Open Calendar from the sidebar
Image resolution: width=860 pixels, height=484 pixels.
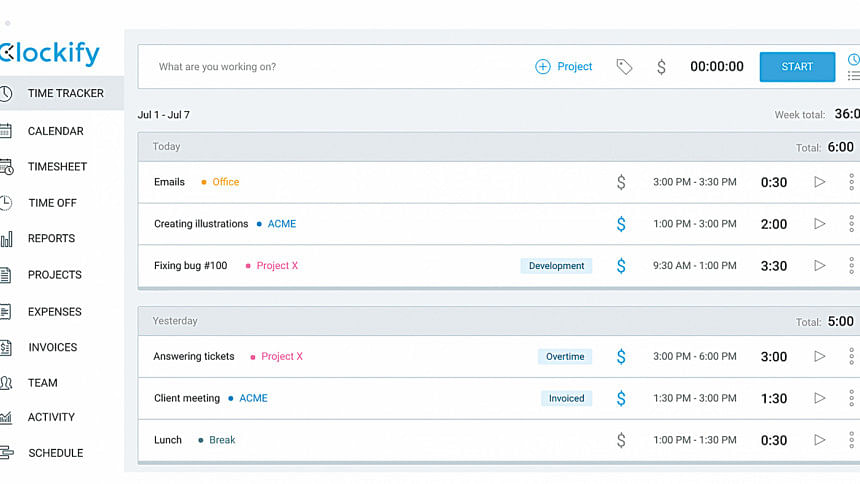pyautogui.click(x=55, y=131)
